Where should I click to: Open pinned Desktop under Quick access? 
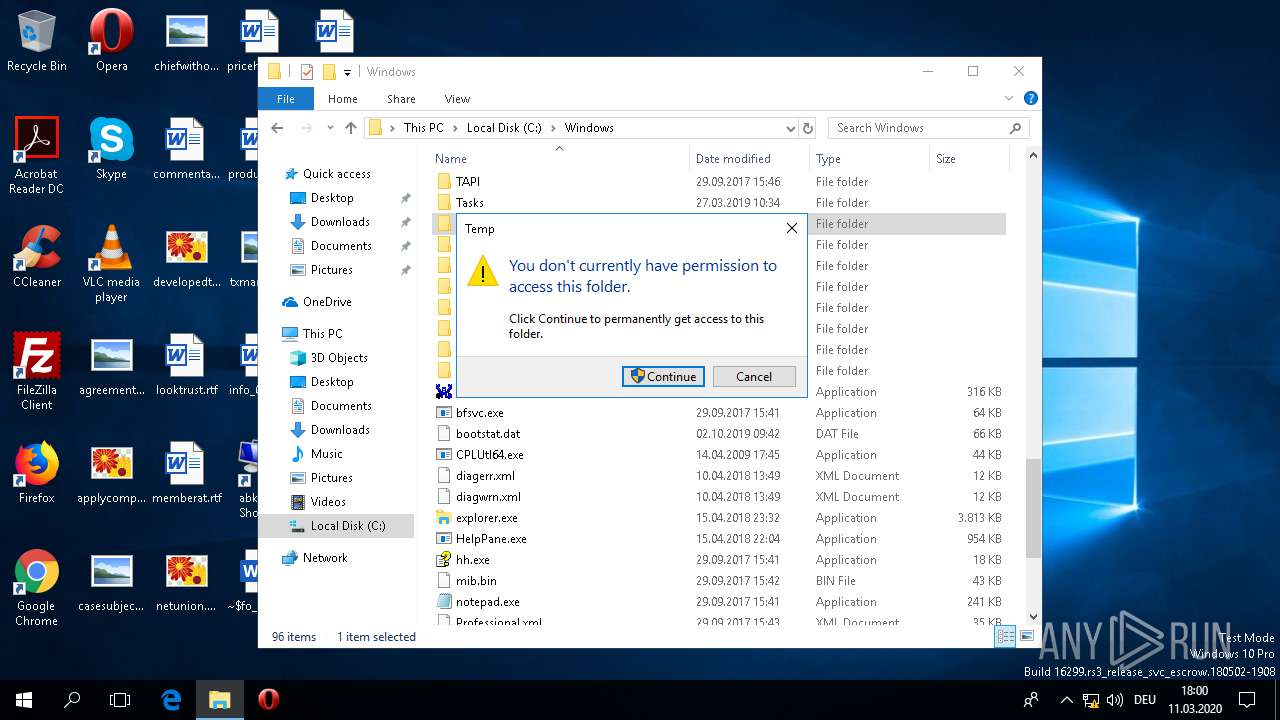coord(332,198)
